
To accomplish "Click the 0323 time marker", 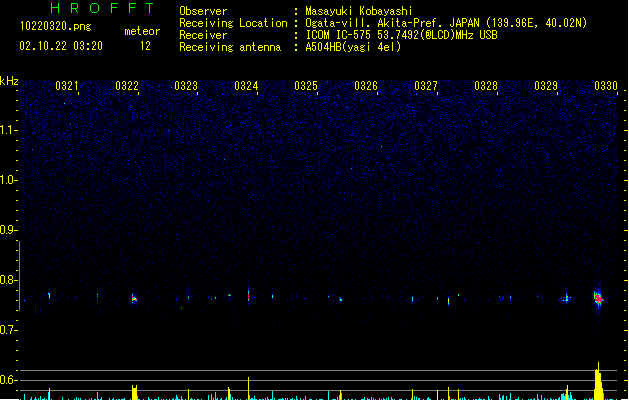I will click(186, 86).
